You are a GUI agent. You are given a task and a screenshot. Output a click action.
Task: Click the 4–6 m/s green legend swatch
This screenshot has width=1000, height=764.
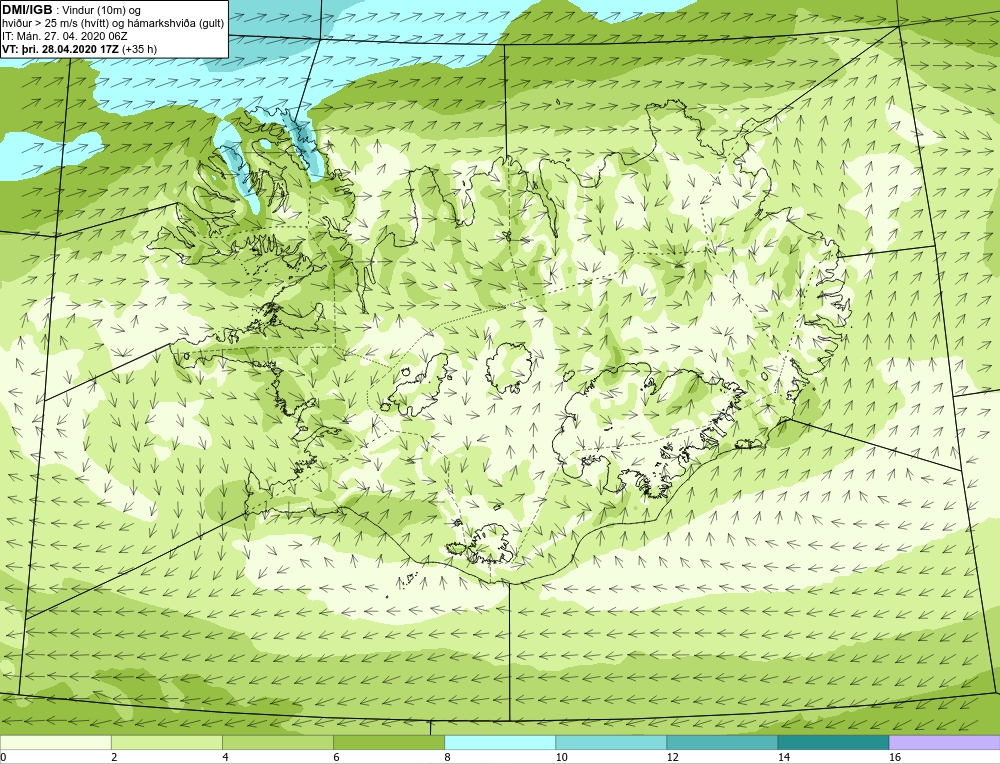[x=277, y=742]
